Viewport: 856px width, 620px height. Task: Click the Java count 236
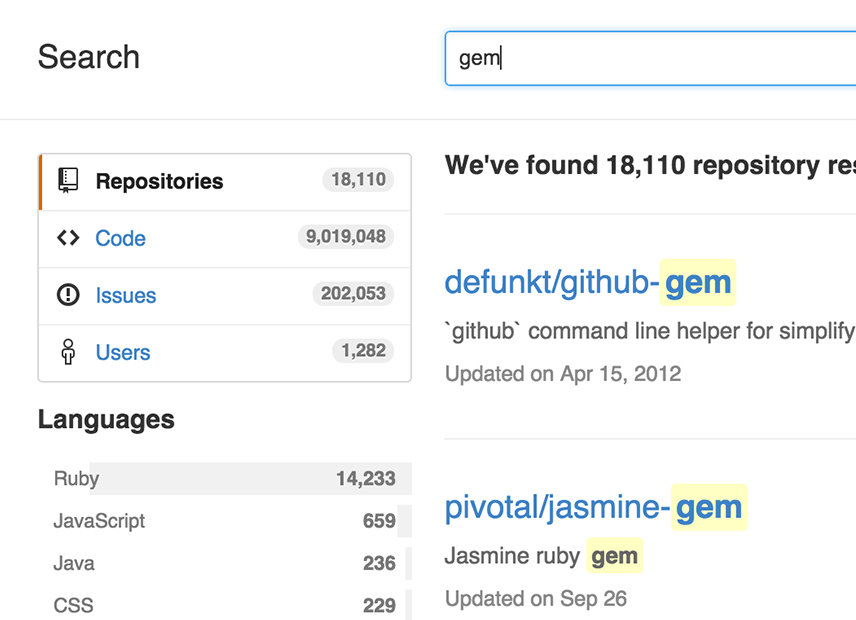coord(379,563)
